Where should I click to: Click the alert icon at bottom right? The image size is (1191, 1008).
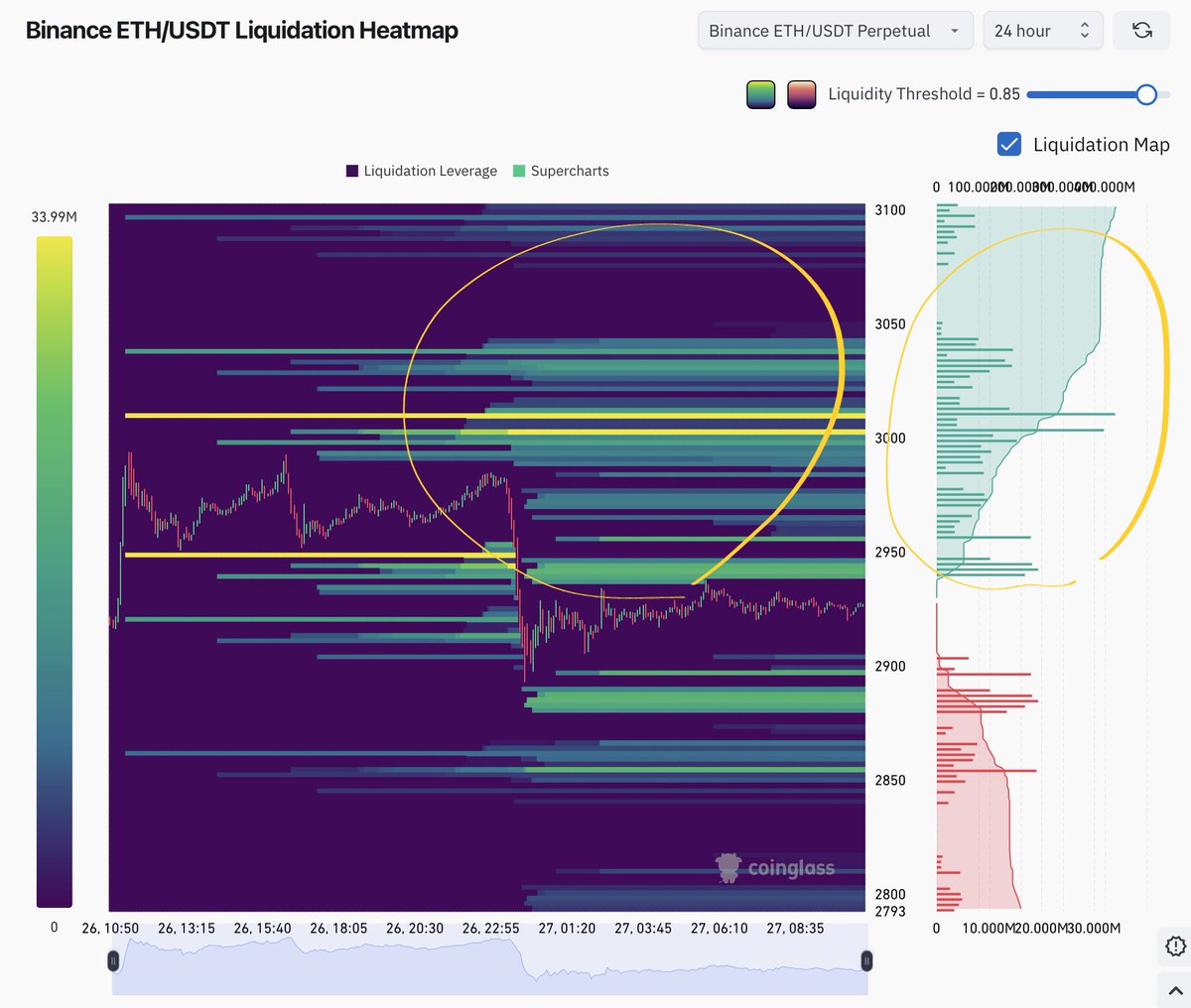1174,946
